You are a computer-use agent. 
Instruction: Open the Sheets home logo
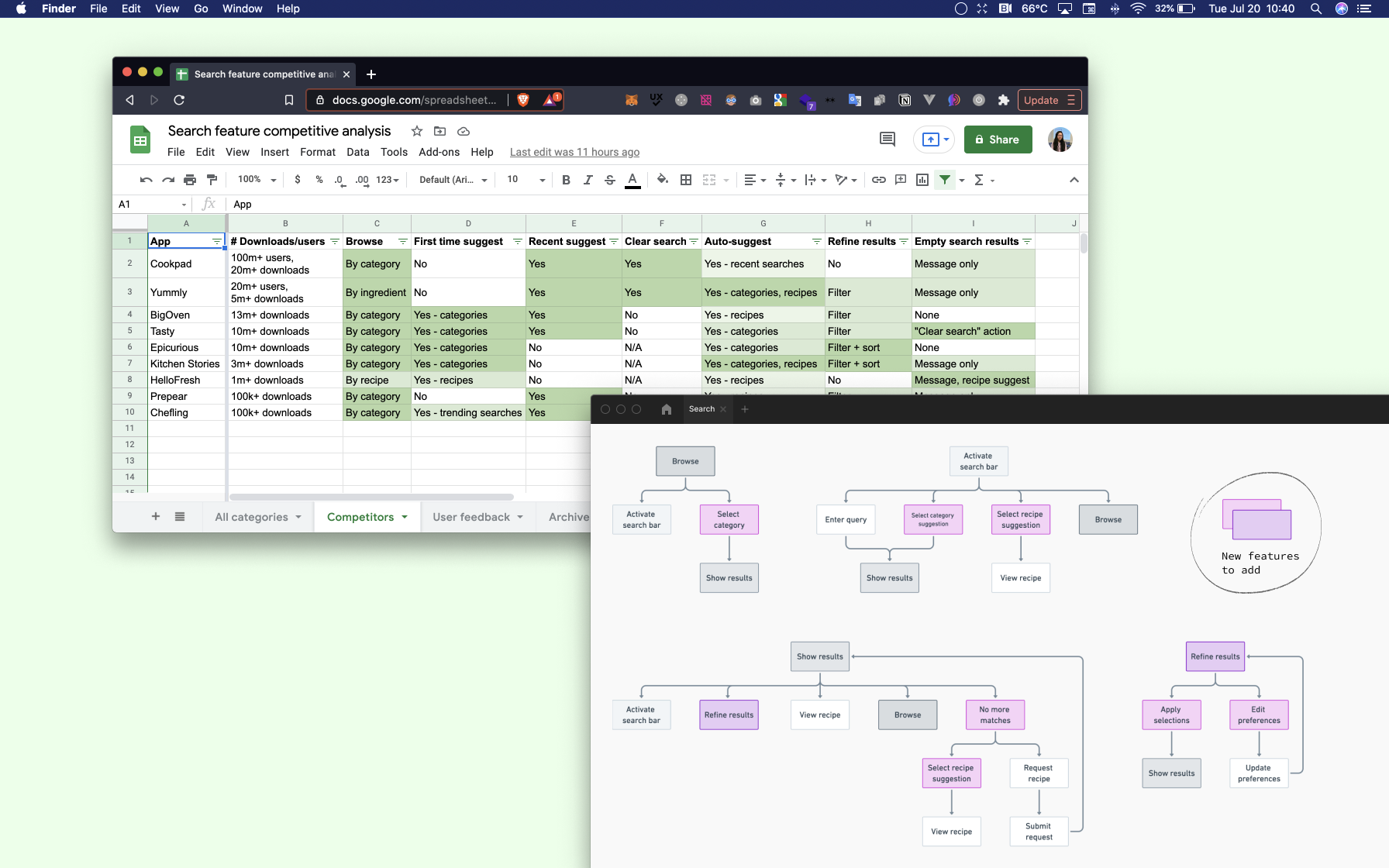coord(140,140)
